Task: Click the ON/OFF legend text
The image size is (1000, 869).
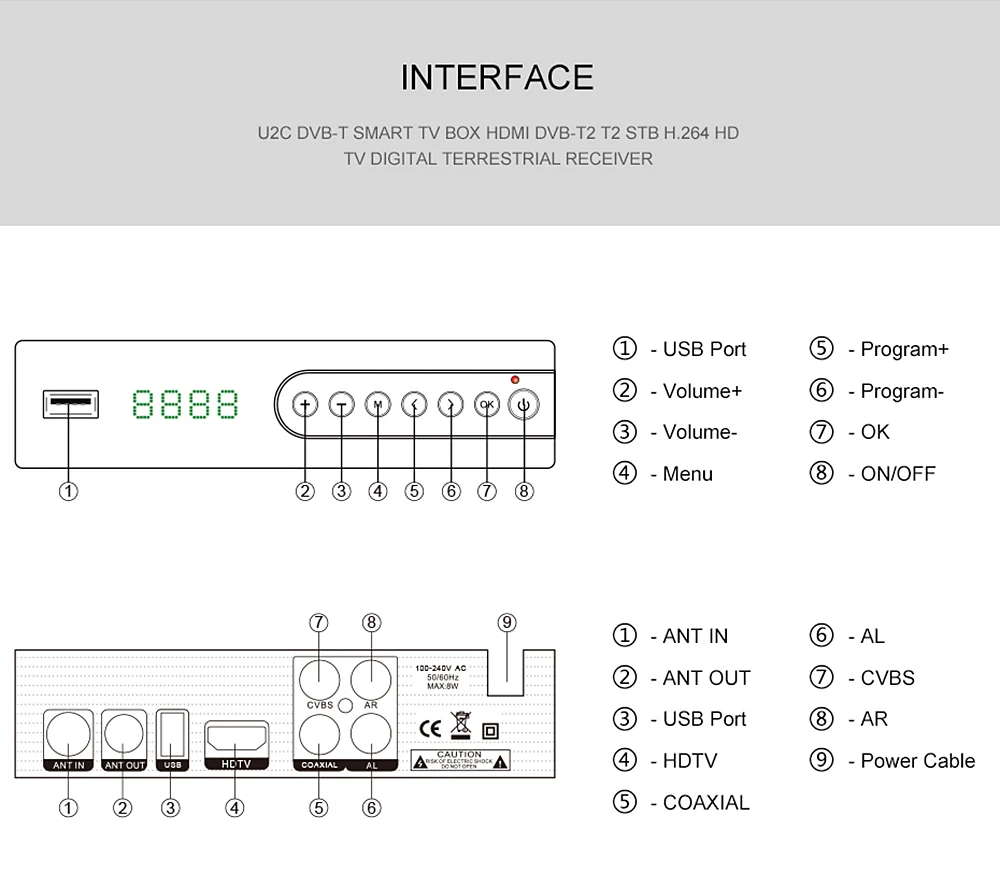Action: pos(898,474)
